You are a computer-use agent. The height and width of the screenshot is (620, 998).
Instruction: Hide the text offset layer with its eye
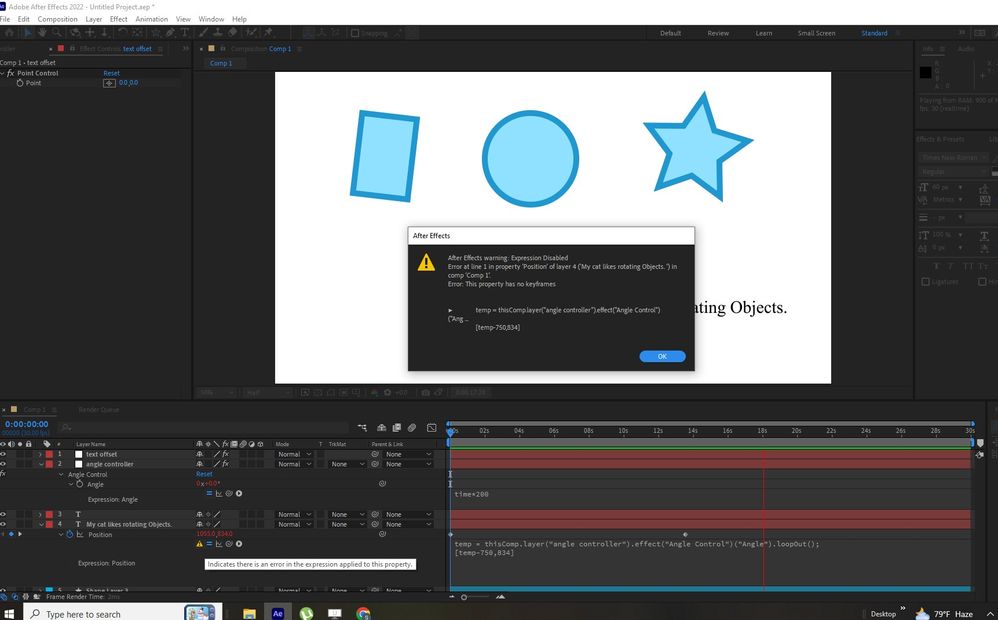pos(3,454)
